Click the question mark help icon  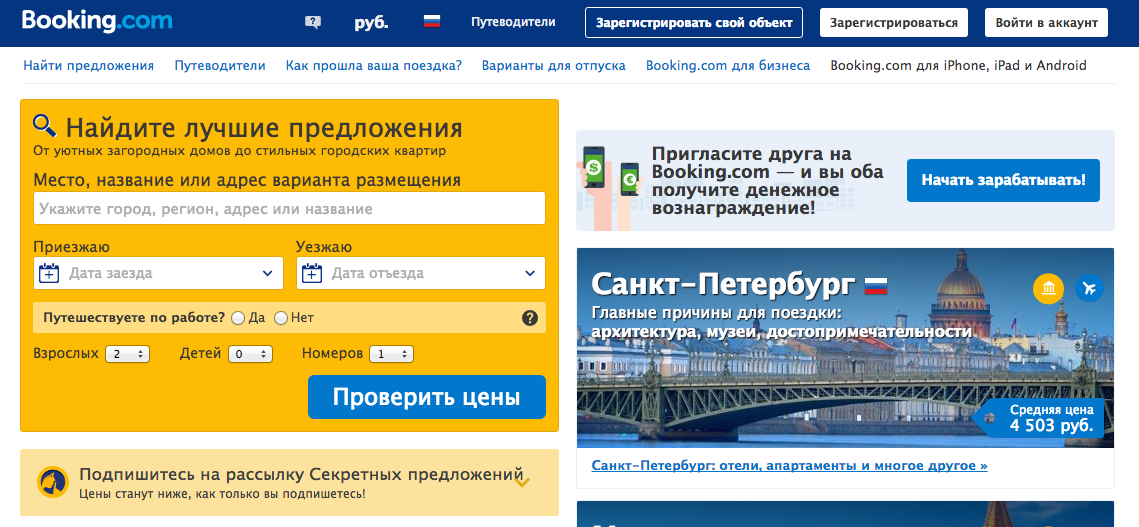point(530,318)
